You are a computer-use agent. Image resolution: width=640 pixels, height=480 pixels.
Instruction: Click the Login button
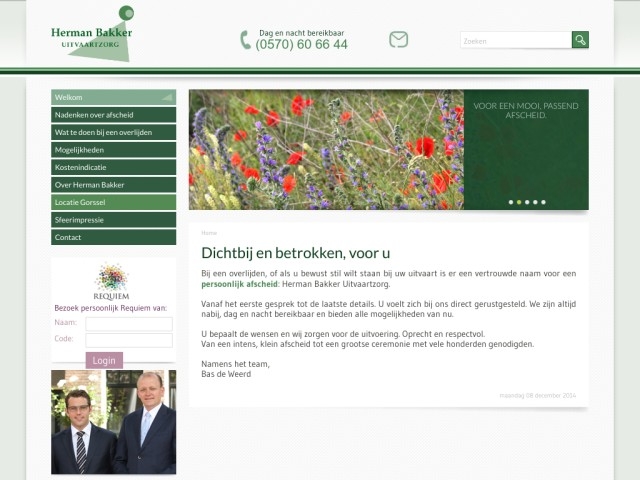(x=104, y=360)
